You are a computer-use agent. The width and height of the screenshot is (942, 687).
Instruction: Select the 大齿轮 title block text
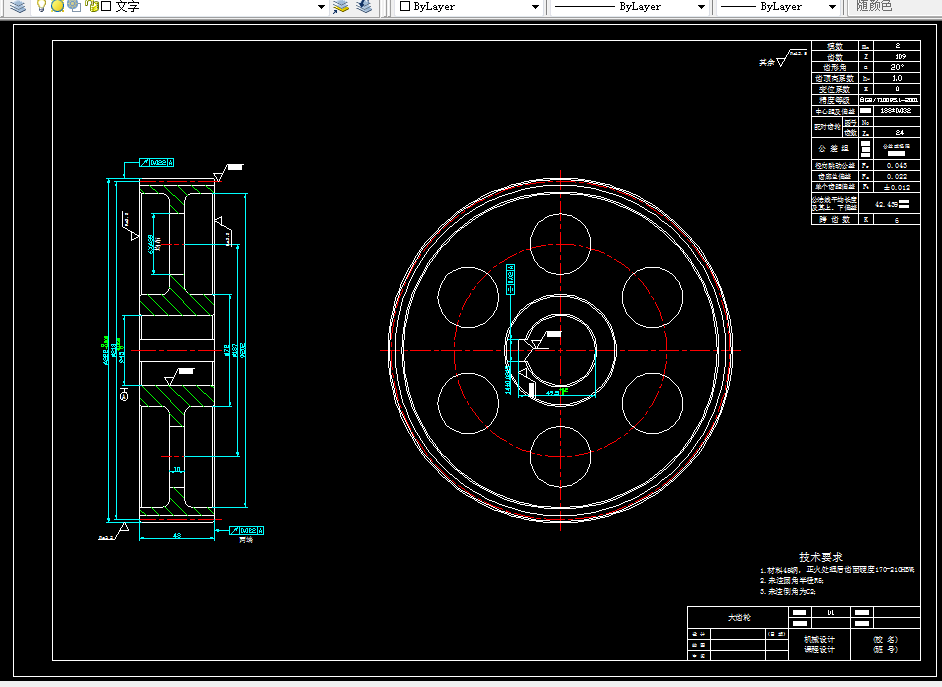click(x=739, y=617)
